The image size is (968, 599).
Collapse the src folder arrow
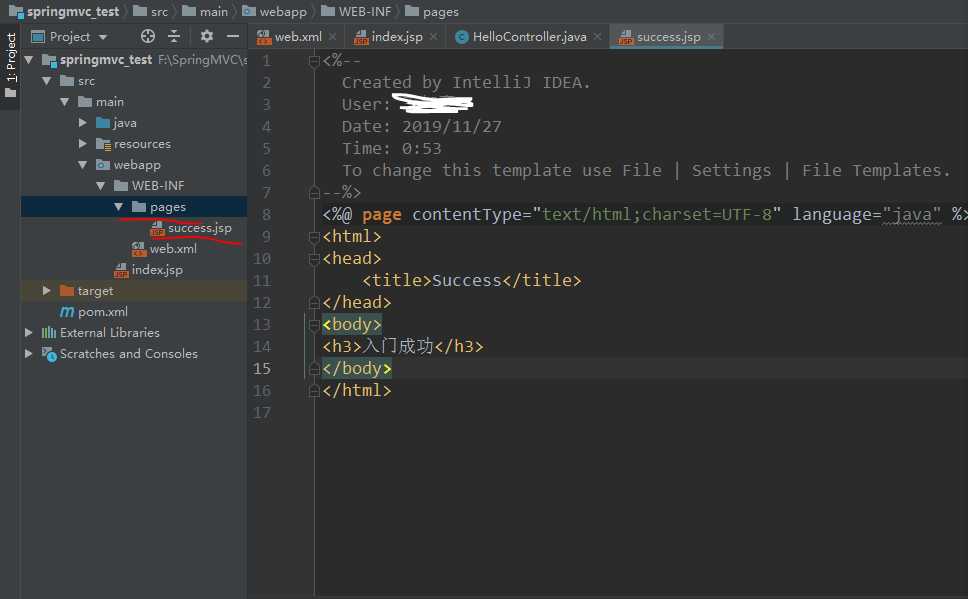[x=46, y=81]
